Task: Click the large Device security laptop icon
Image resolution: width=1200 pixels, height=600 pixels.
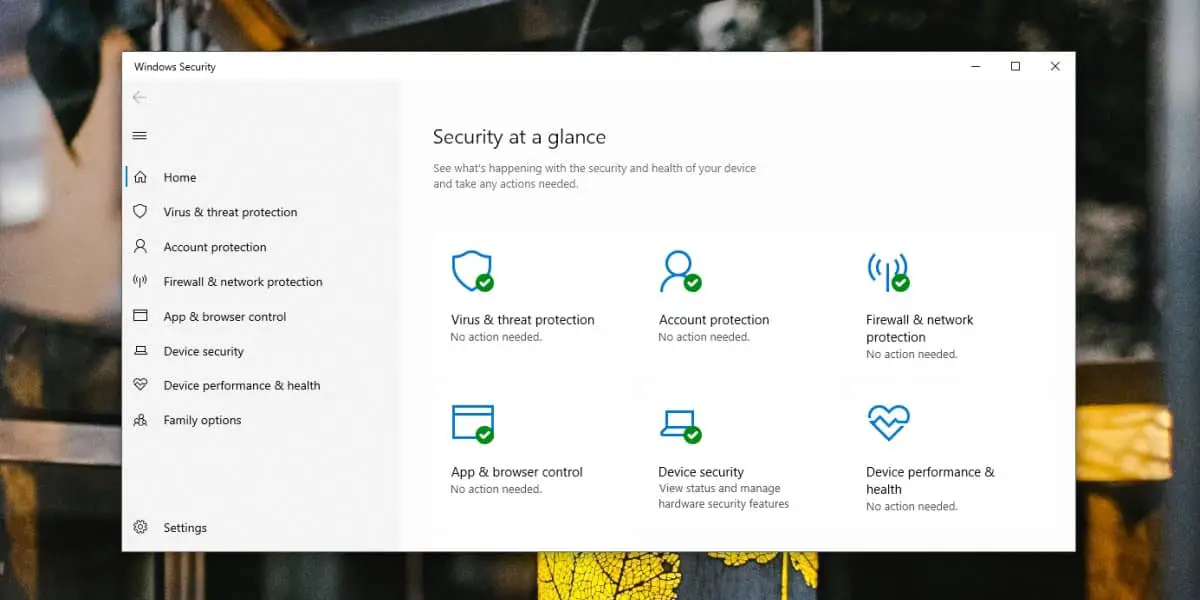Action: click(680, 425)
